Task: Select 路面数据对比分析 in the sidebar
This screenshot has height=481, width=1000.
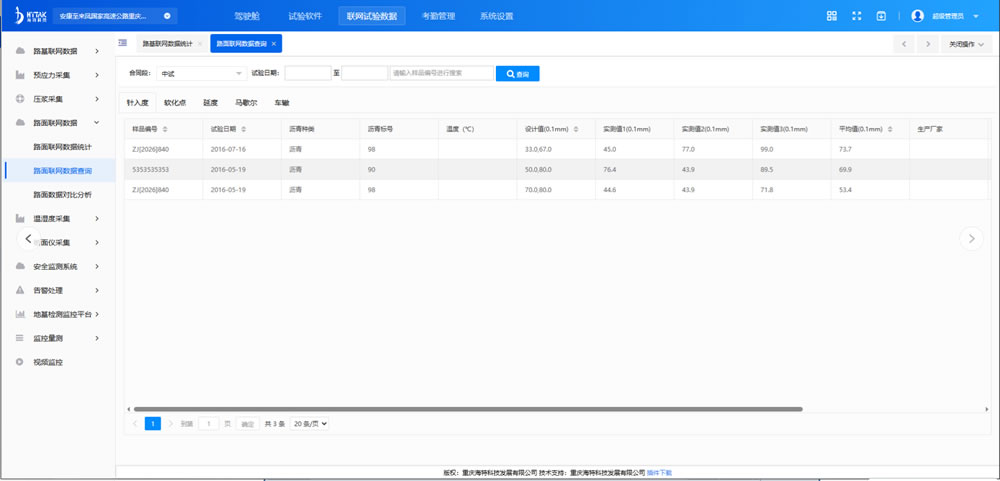Action: click(x=62, y=194)
